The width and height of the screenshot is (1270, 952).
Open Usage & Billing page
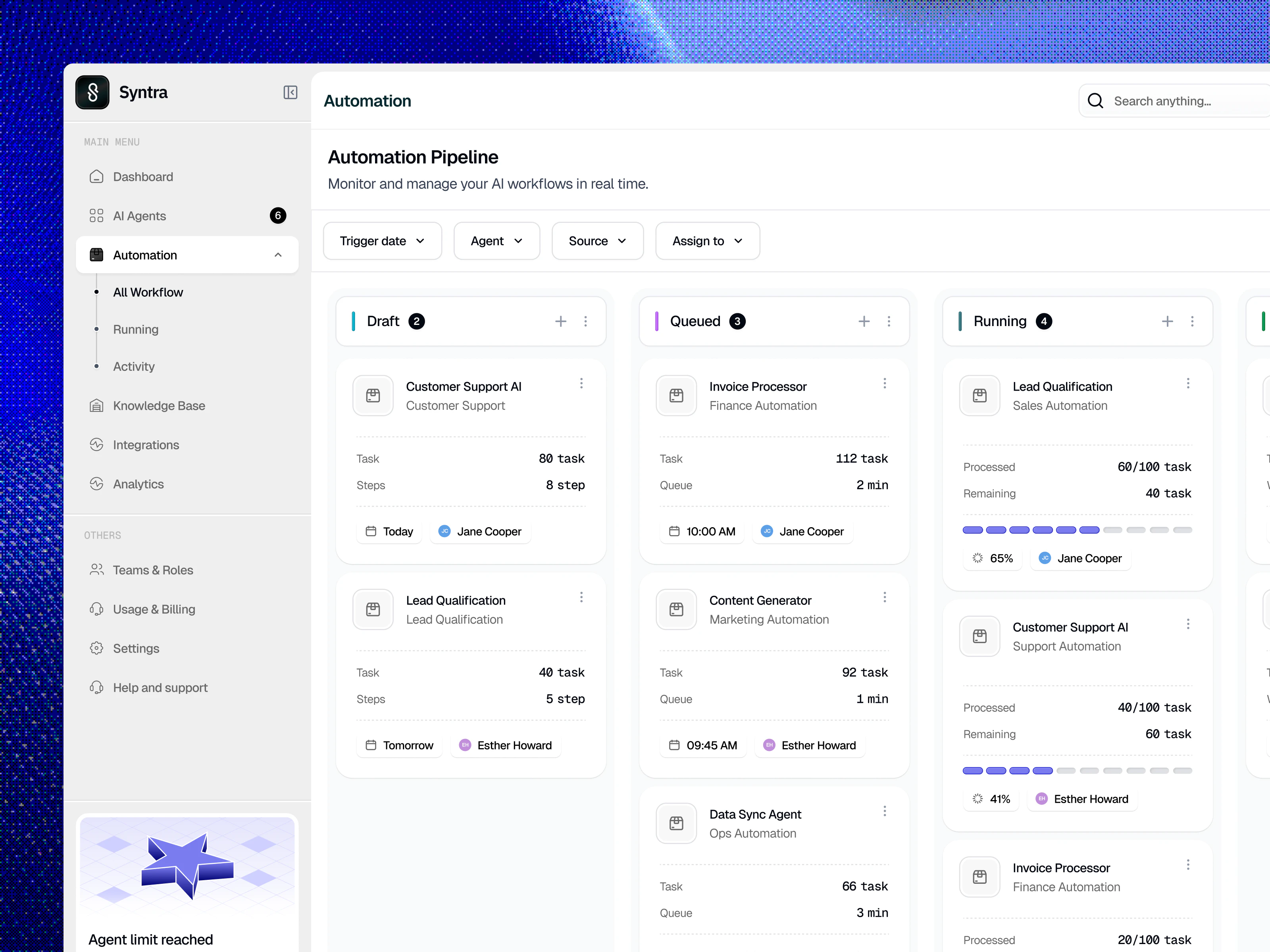coord(187,609)
